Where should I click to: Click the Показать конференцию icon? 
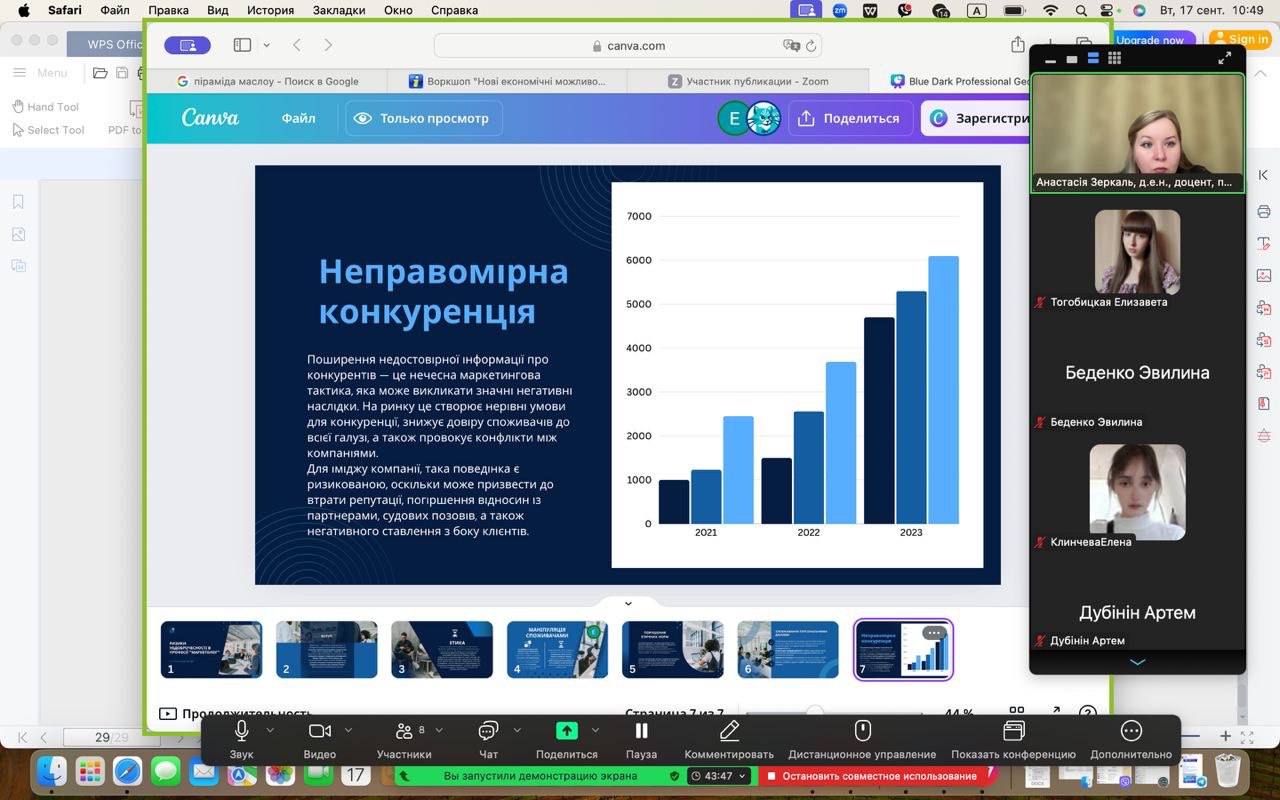[x=1013, y=731]
